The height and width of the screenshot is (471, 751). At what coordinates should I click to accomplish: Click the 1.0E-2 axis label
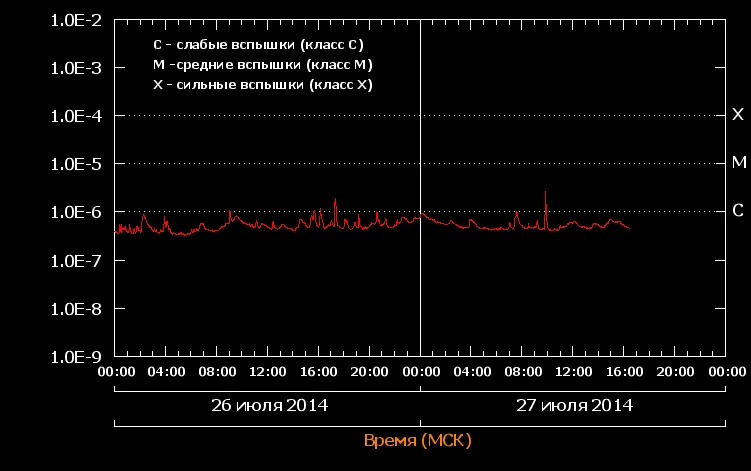[x=76, y=21]
